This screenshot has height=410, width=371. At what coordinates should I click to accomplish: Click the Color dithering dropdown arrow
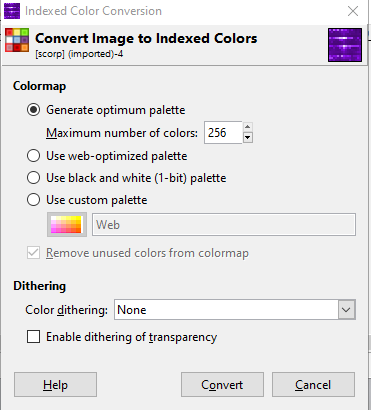point(346,310)
